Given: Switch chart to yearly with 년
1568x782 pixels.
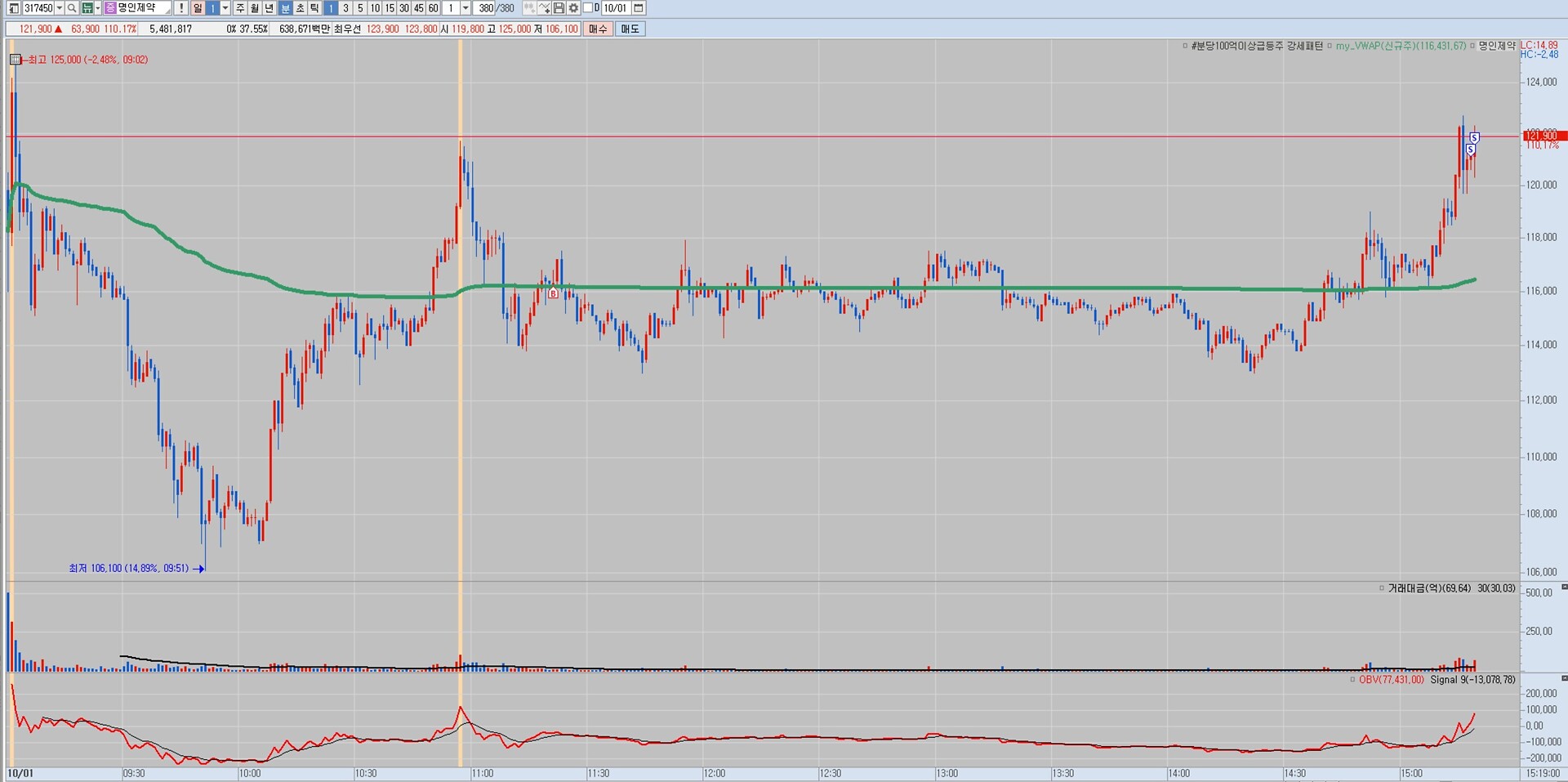Looking at the screenshot, I should point(269,8).
